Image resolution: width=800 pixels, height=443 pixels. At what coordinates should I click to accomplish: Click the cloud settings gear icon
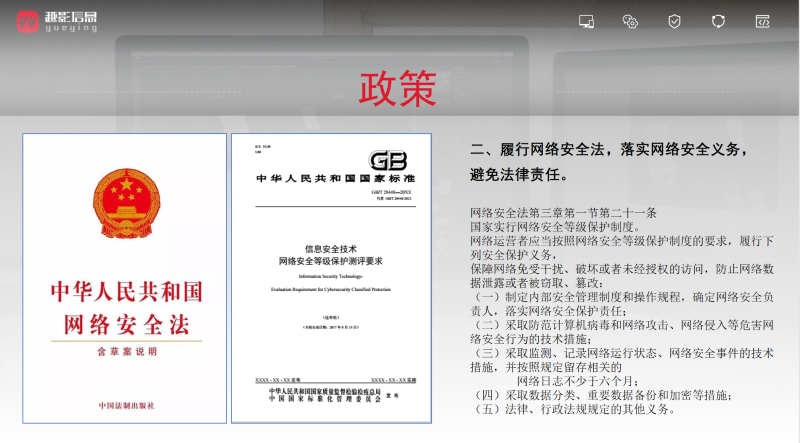coord(630,21)
